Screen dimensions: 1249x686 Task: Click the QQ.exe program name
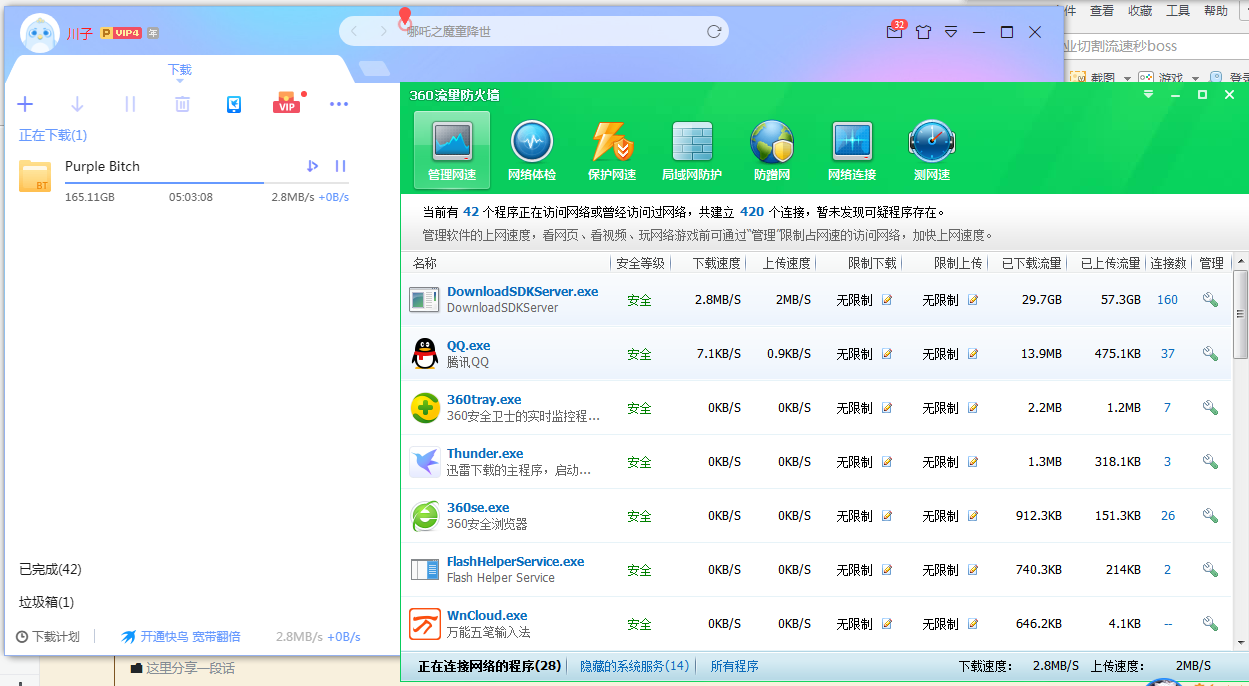tap(468, 346)
